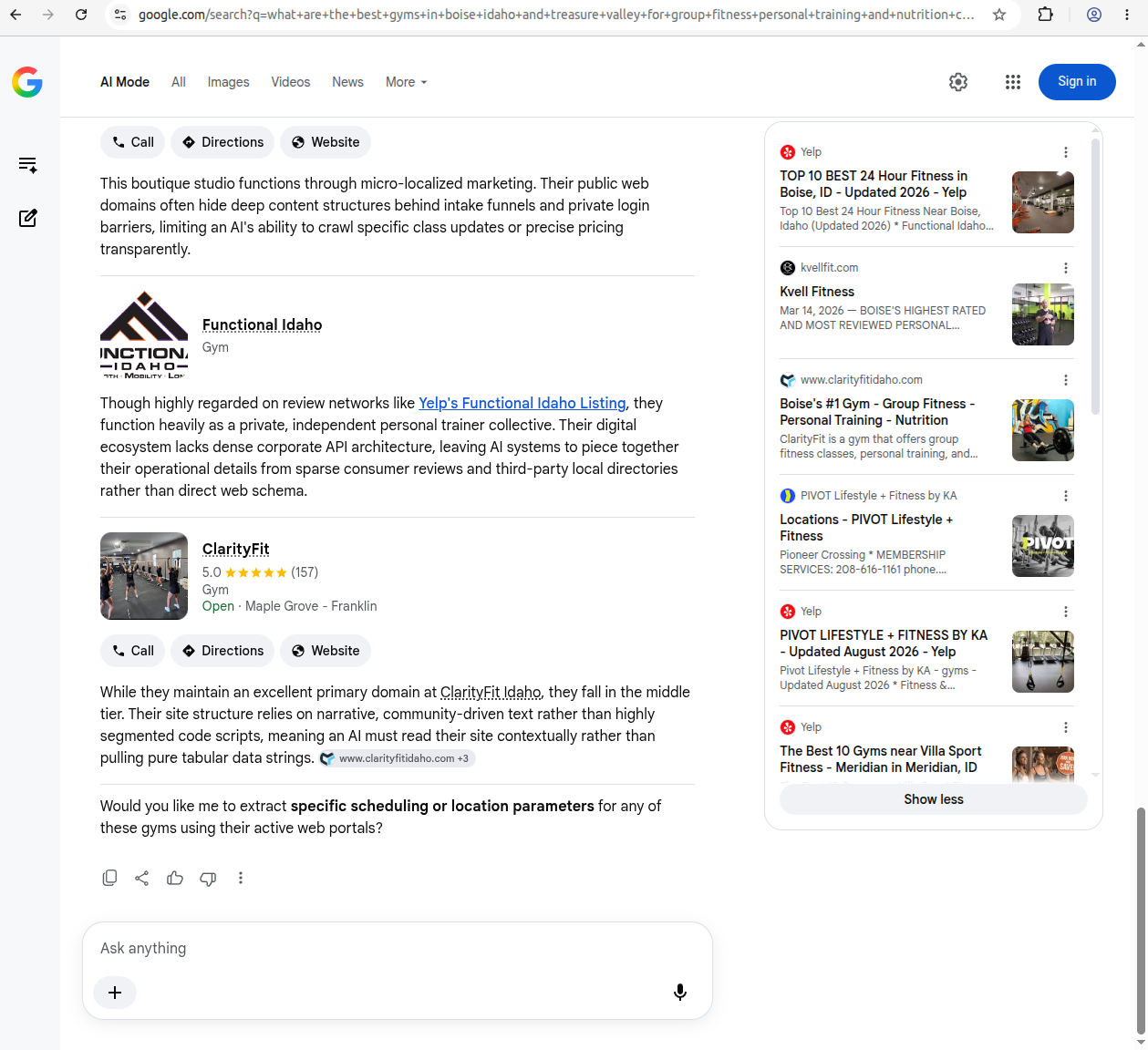Share the AI response
The image size is (1148, 1050).
[x=142, y=878]
